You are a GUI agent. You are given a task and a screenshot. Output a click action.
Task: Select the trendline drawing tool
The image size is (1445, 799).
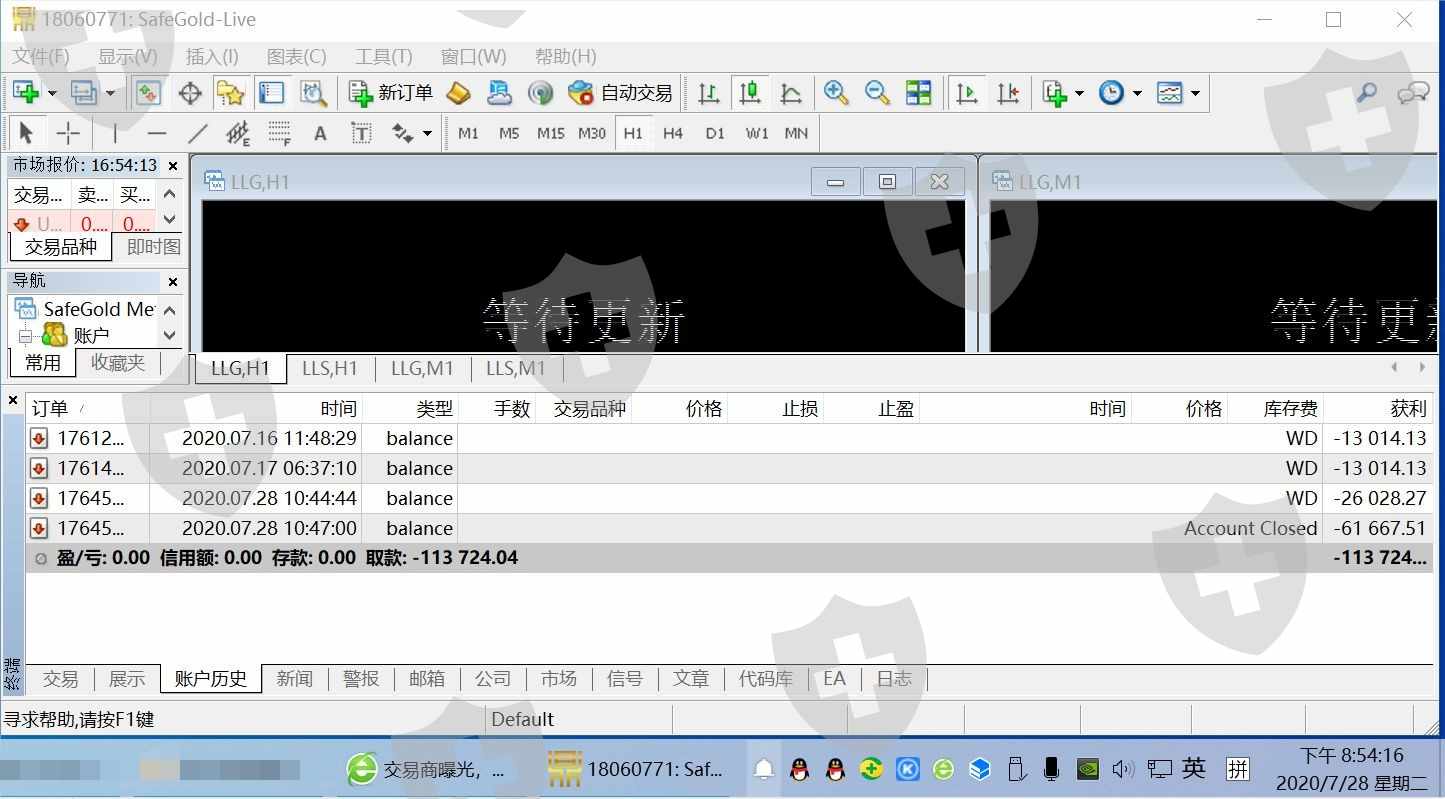point(198,133)
